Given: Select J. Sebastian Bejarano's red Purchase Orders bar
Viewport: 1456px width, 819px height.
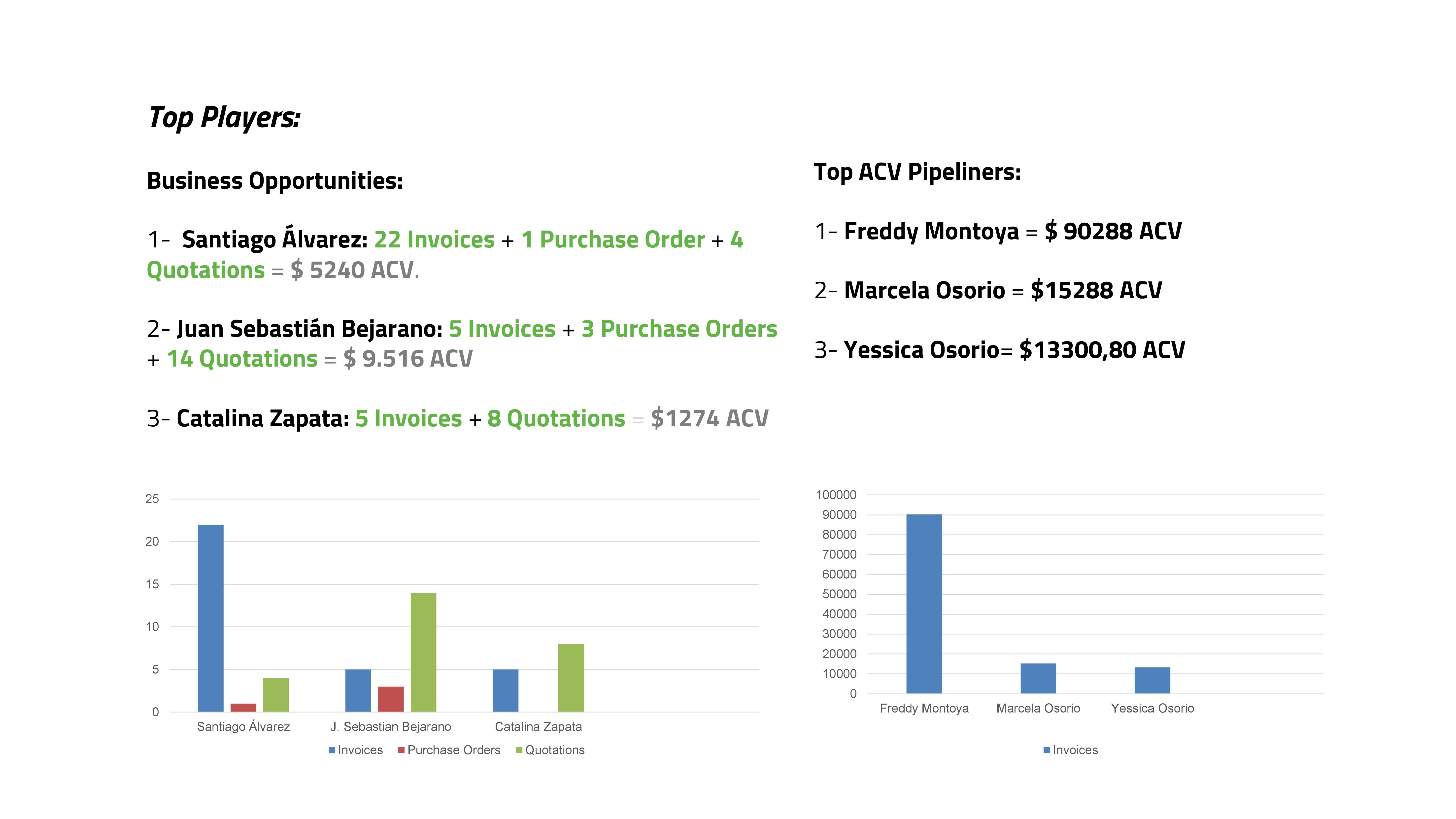Looking at the screenshot, I should click(391, 699).
